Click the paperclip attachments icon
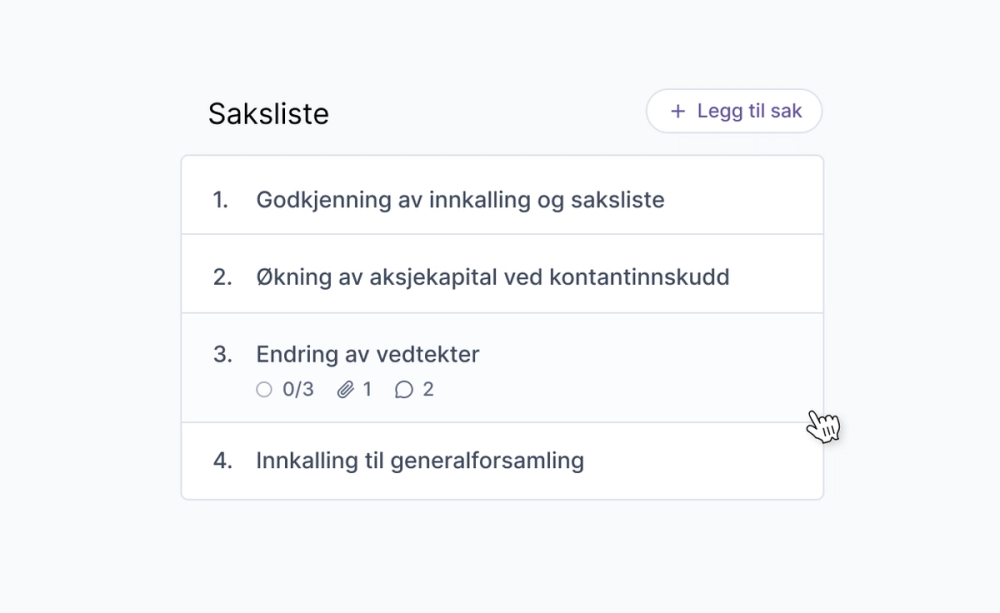 point(346,389)
